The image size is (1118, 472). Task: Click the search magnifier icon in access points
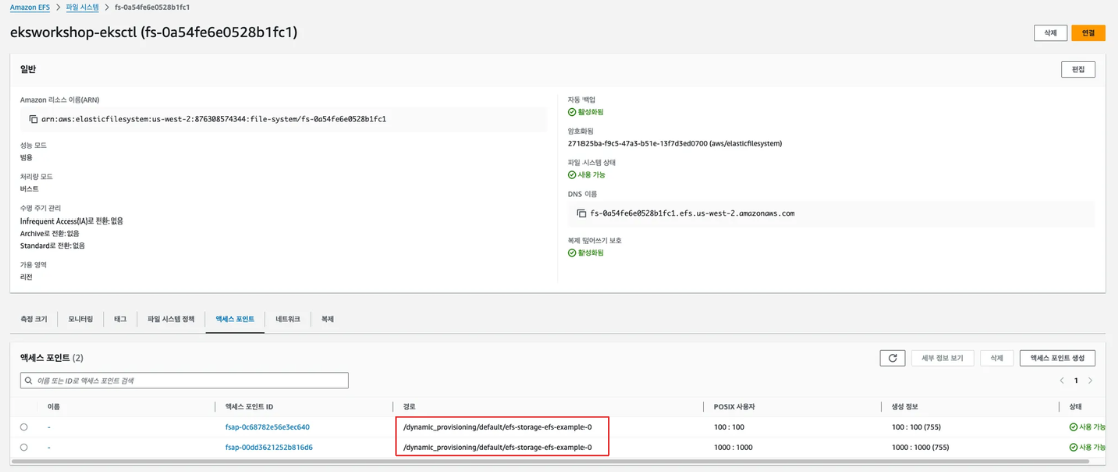(x=29, y=381)
